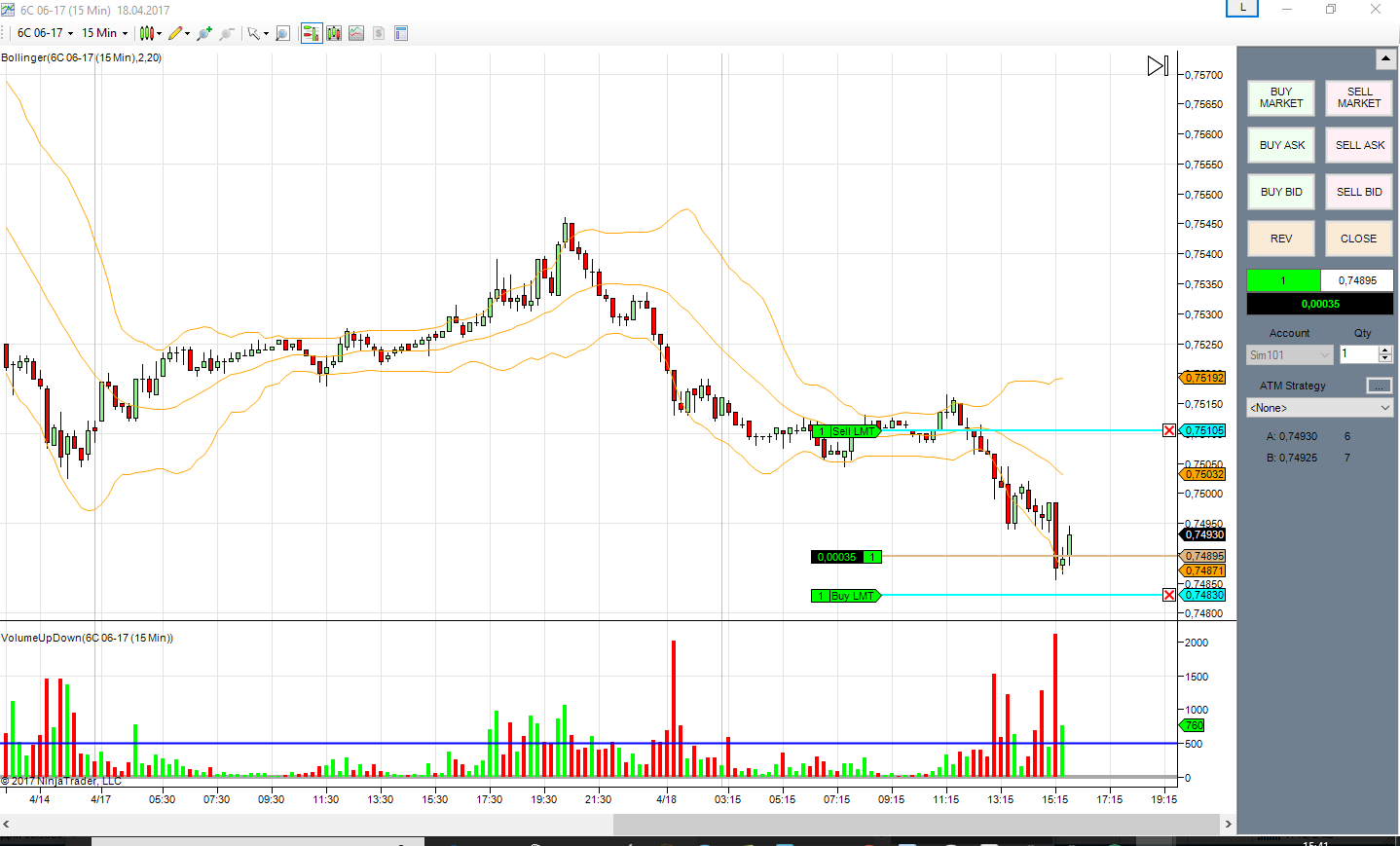Click the scrollbar right arrow
This screenshot has height=846, width=1400.
tap(1228, 824)
